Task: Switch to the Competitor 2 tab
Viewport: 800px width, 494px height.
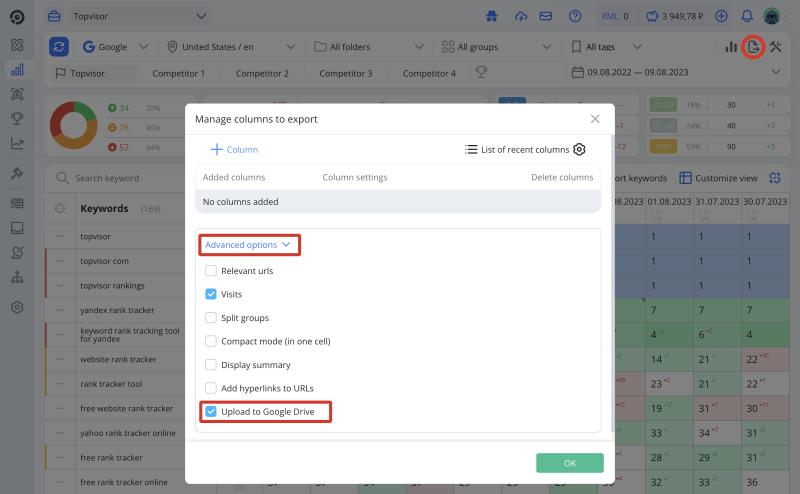Action: click(262, 73)
